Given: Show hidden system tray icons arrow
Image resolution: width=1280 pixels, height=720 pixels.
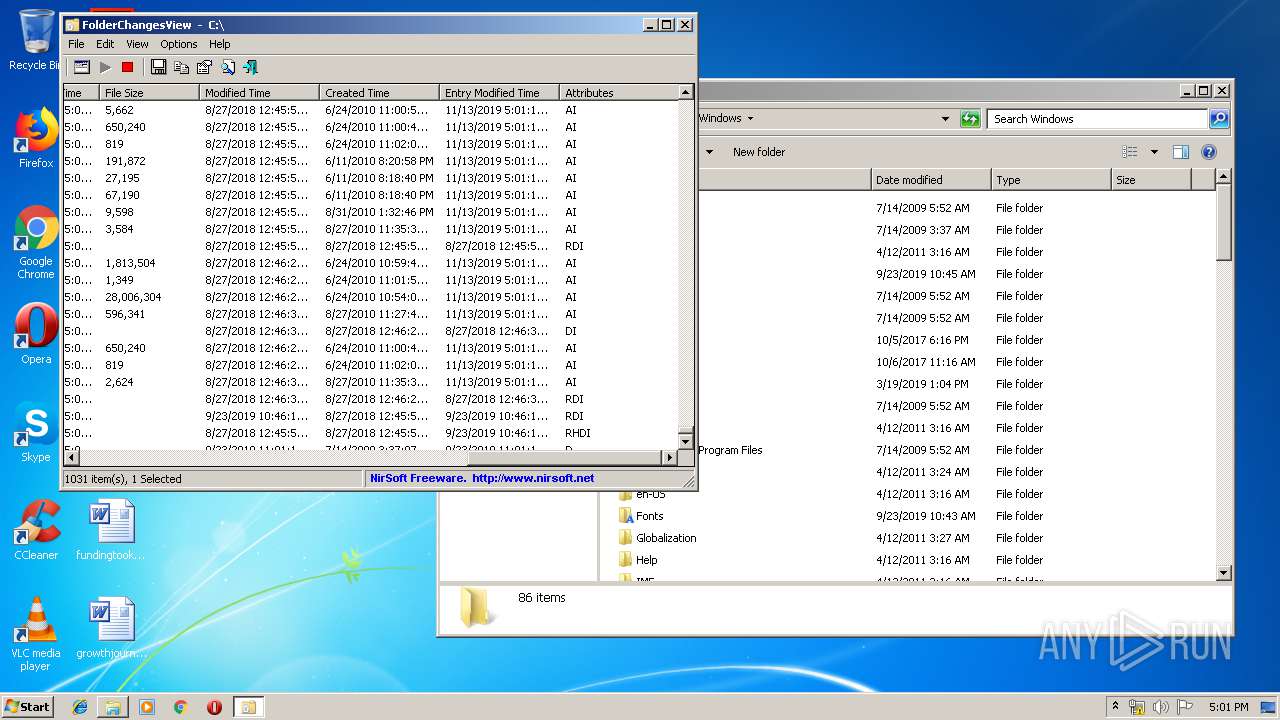Looking at the screenshot, I should click(x=1115, y=707).
